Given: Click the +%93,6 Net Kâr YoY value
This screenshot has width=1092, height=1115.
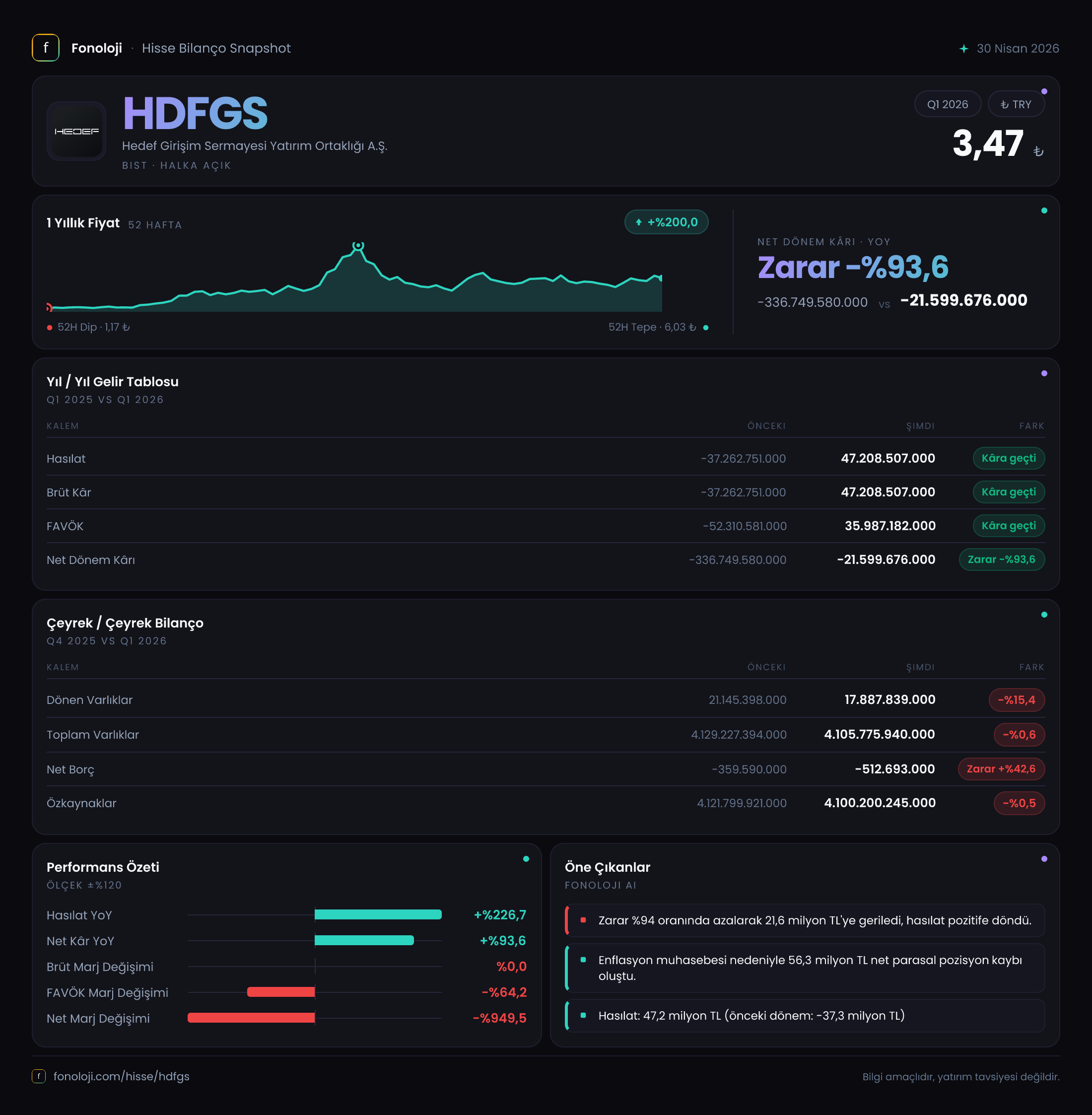Looking at the screenshot, I should [503, 941].
